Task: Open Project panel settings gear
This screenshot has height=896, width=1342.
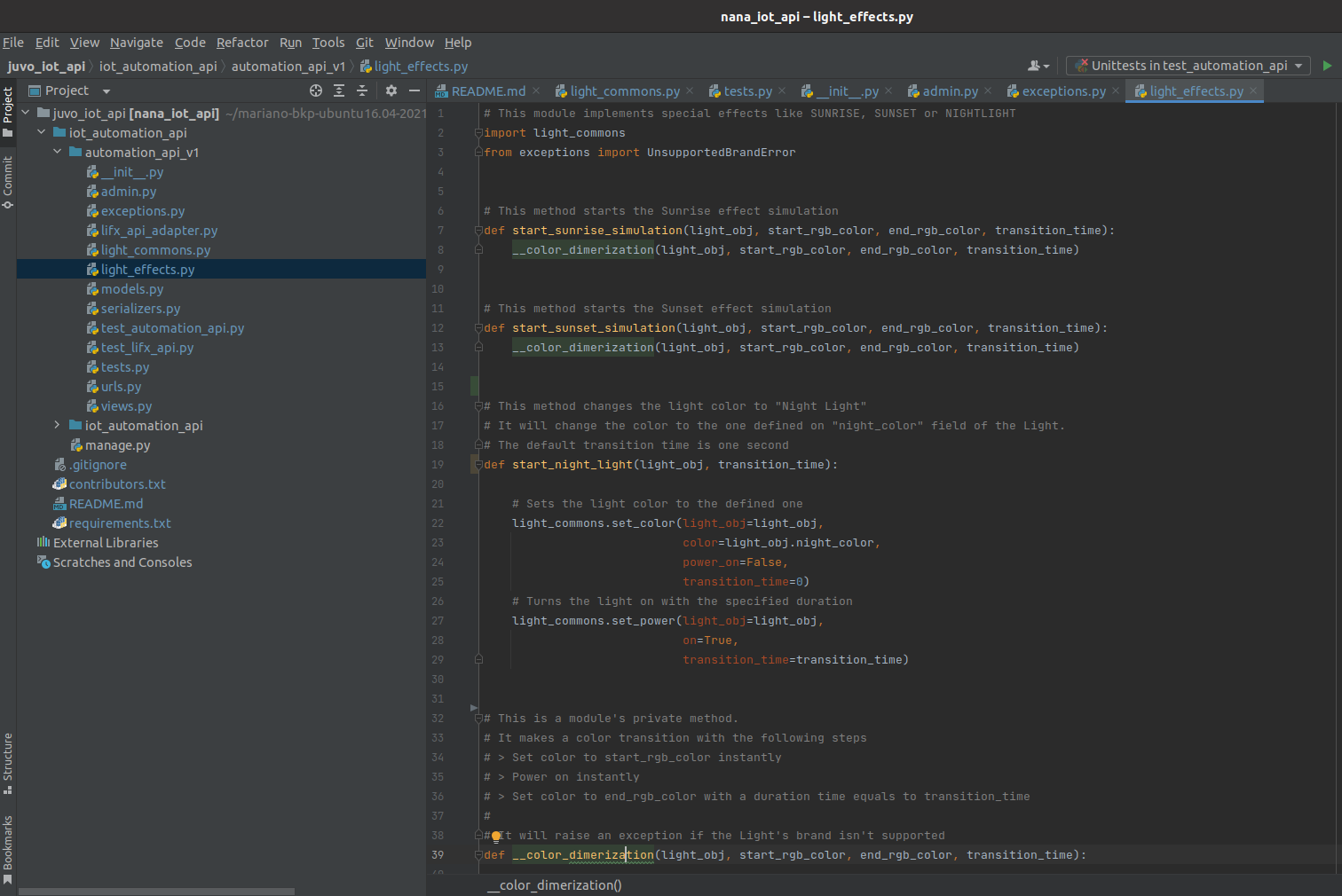Action: pos(391,90)
